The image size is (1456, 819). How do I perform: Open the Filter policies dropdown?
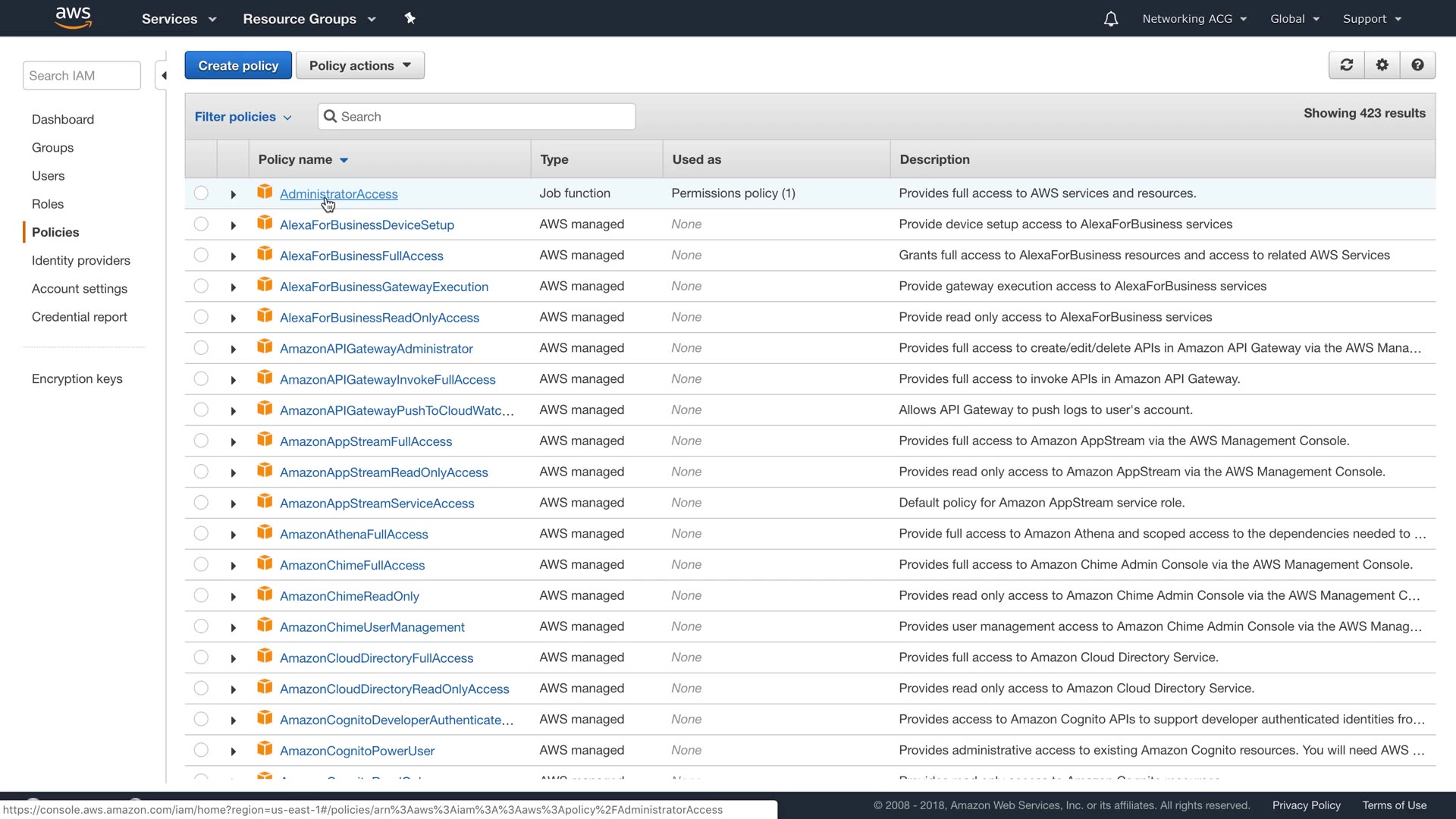(243, 117)
